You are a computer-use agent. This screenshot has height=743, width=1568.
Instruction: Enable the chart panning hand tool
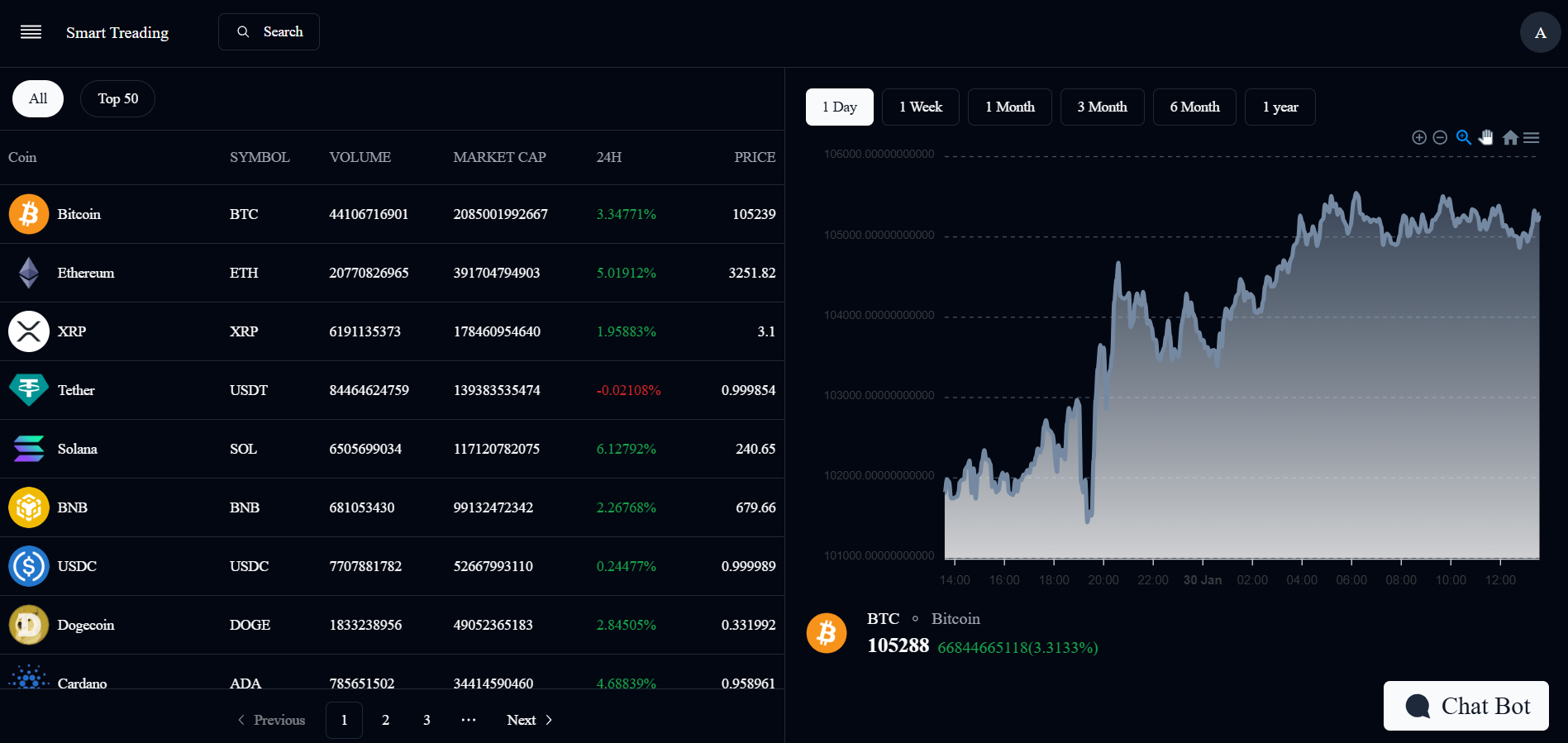(x=1486, y=137)
